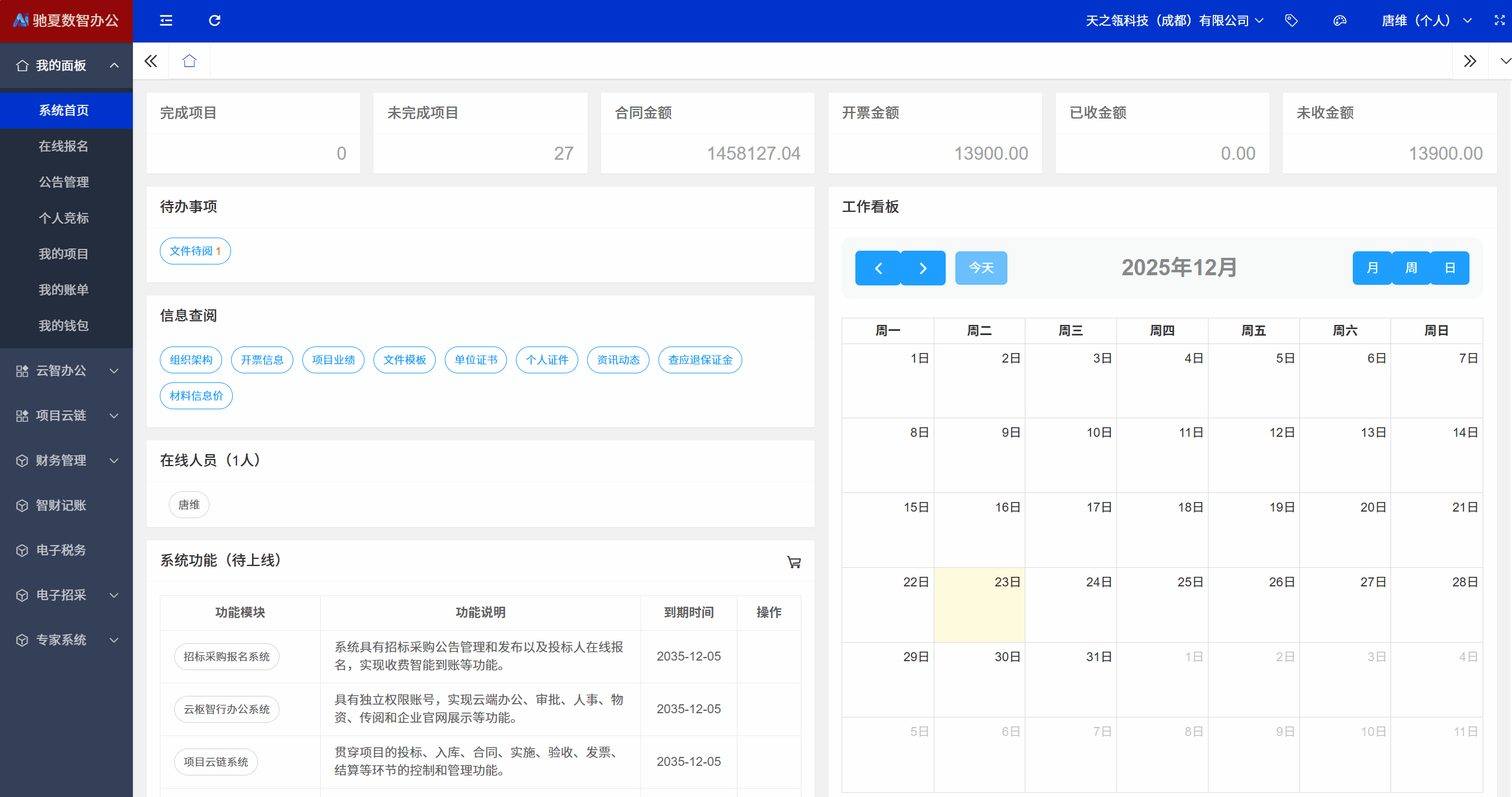Image resolution: width=1512 pixels, height=797 pixels.
Task: Open the theme palette icon
Action: point(1340,21)
